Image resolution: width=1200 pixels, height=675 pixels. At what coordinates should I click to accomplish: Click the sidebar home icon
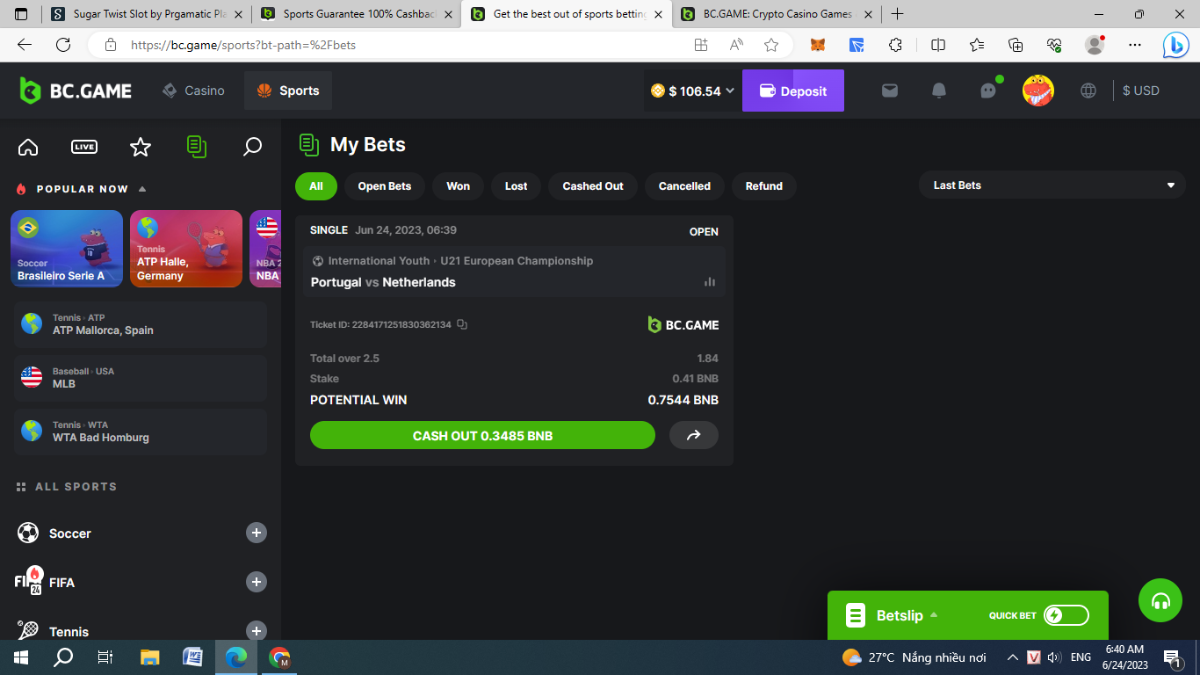(x=28, y=147)
